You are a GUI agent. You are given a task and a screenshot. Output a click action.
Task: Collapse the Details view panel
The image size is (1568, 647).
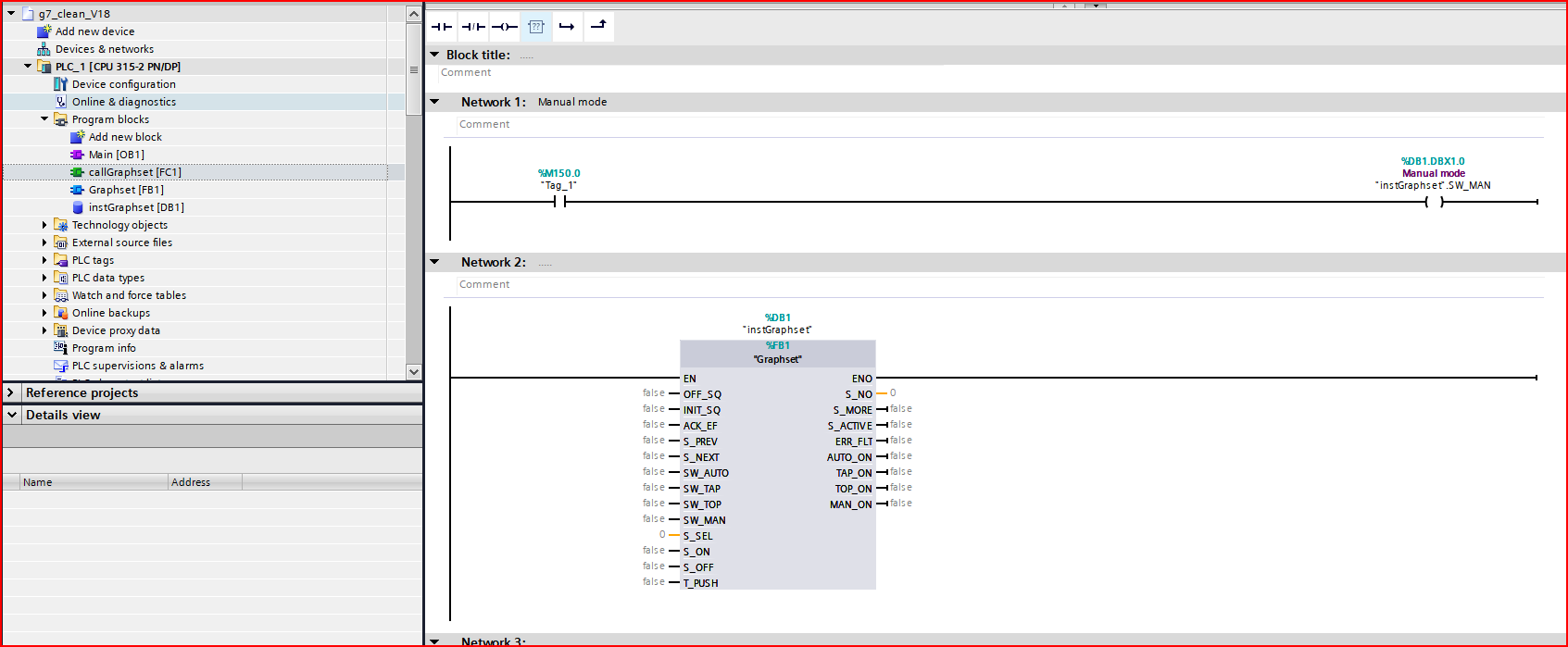point(12,415)
